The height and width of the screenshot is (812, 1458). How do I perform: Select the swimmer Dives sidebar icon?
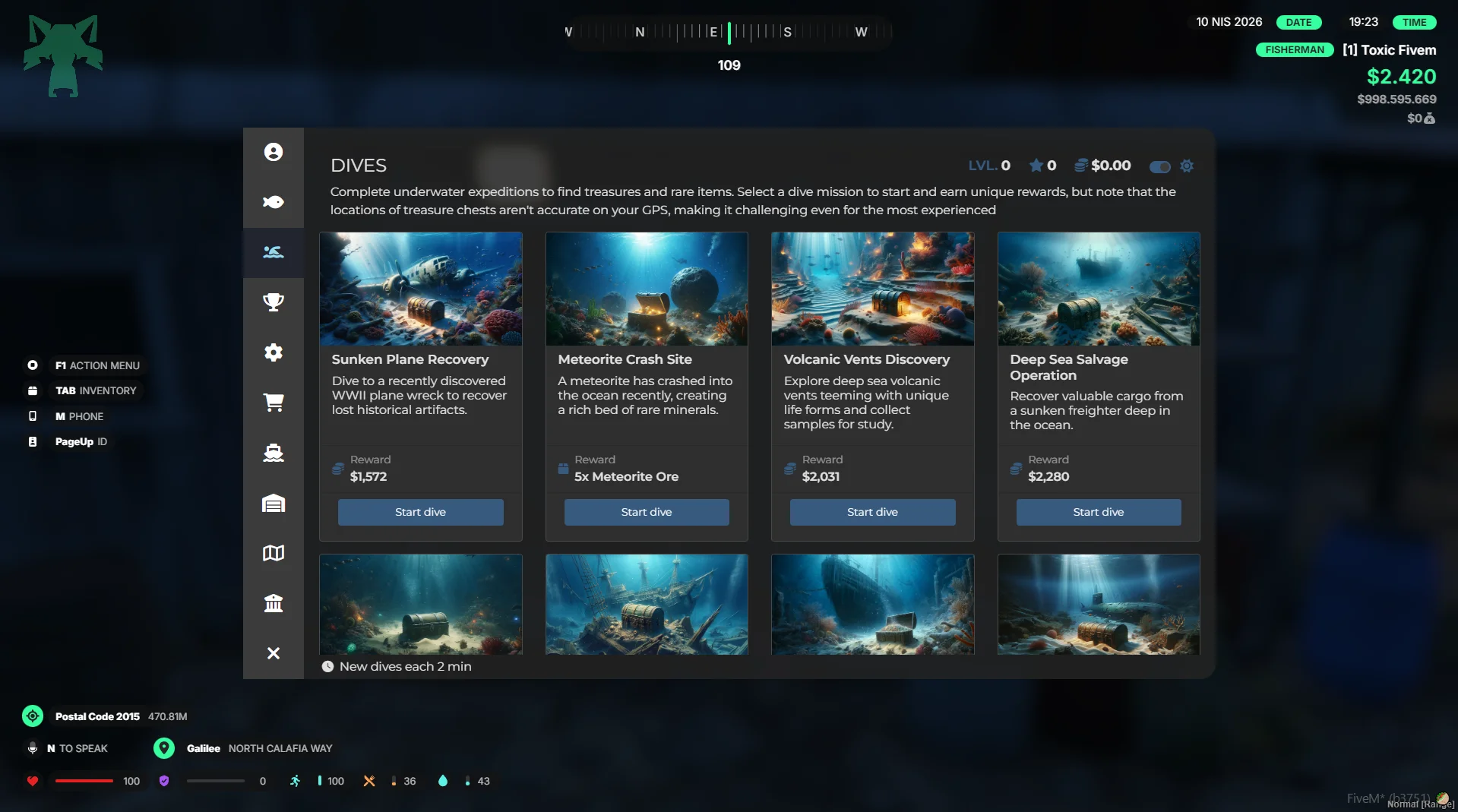pos(274,252)
